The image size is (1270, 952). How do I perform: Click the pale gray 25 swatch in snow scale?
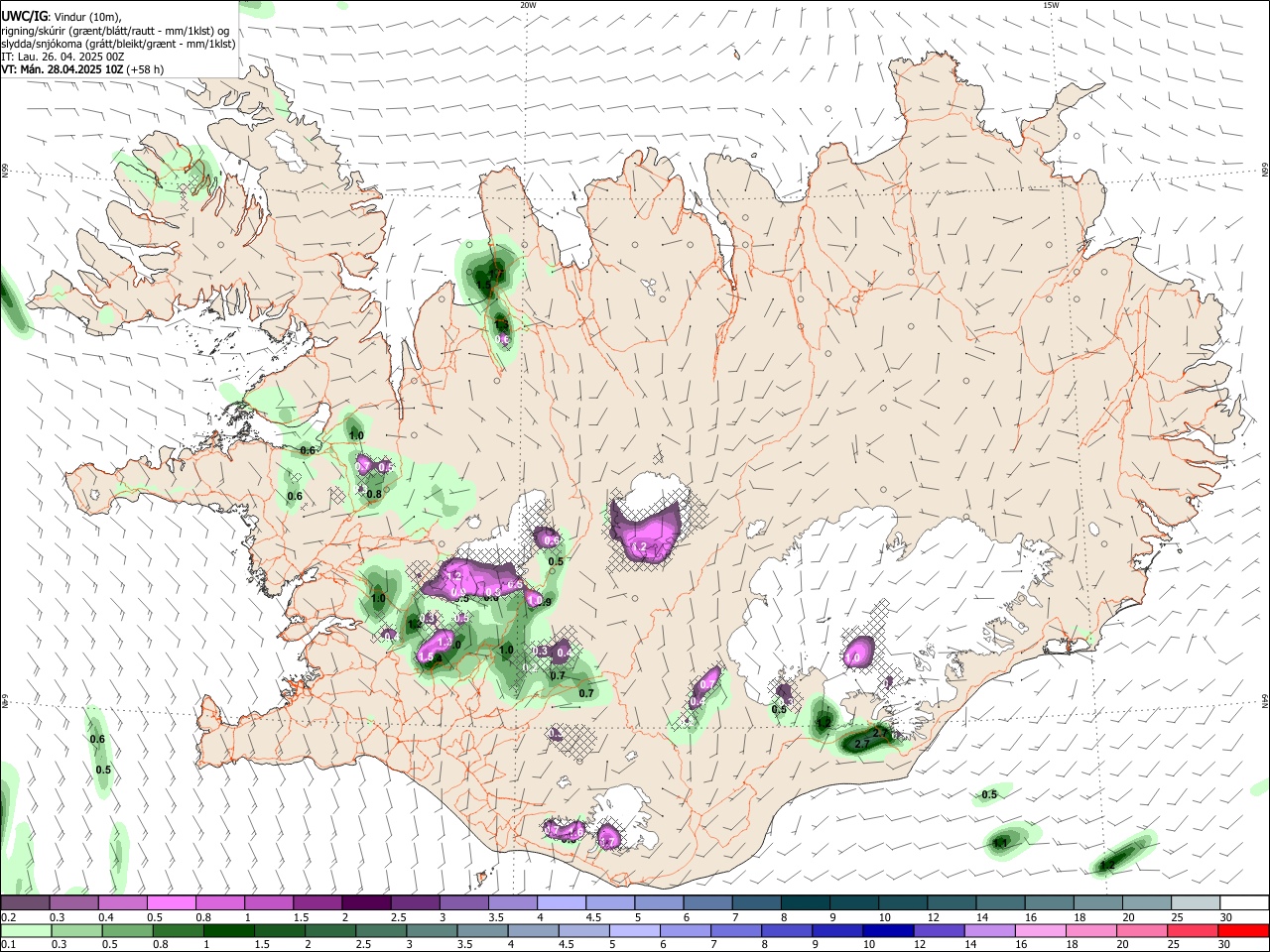pyautogui.click(x=1195, y=902)
